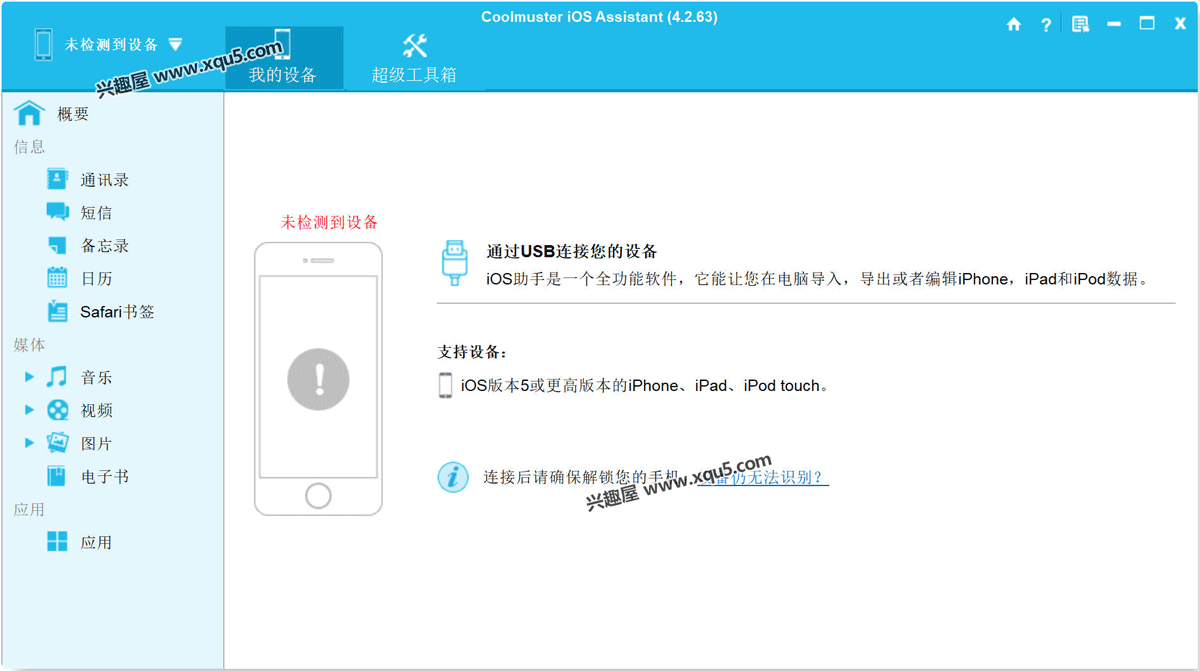Close the Coolmuster iOS Assistant window
Screen dimensions: 1200x671
[1180, 24]
